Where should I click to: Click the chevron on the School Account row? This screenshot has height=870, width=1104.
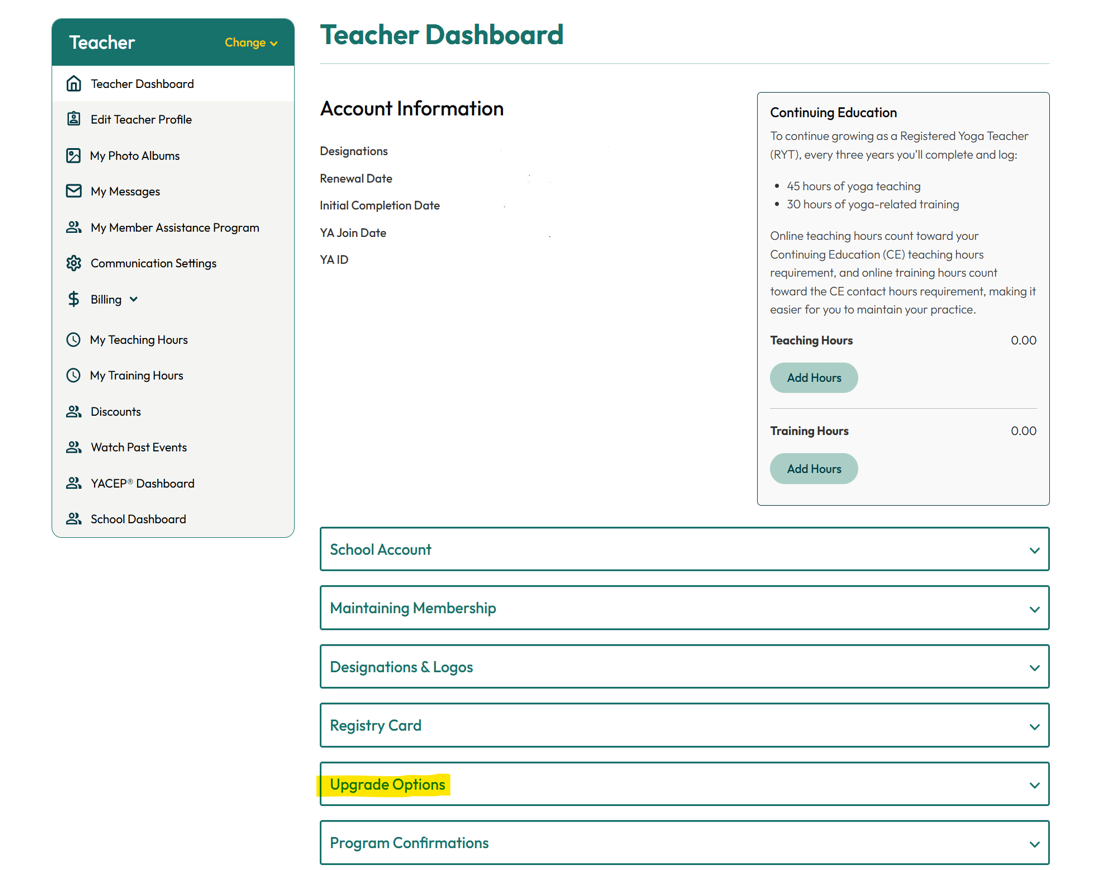(x=1034, y=550)
